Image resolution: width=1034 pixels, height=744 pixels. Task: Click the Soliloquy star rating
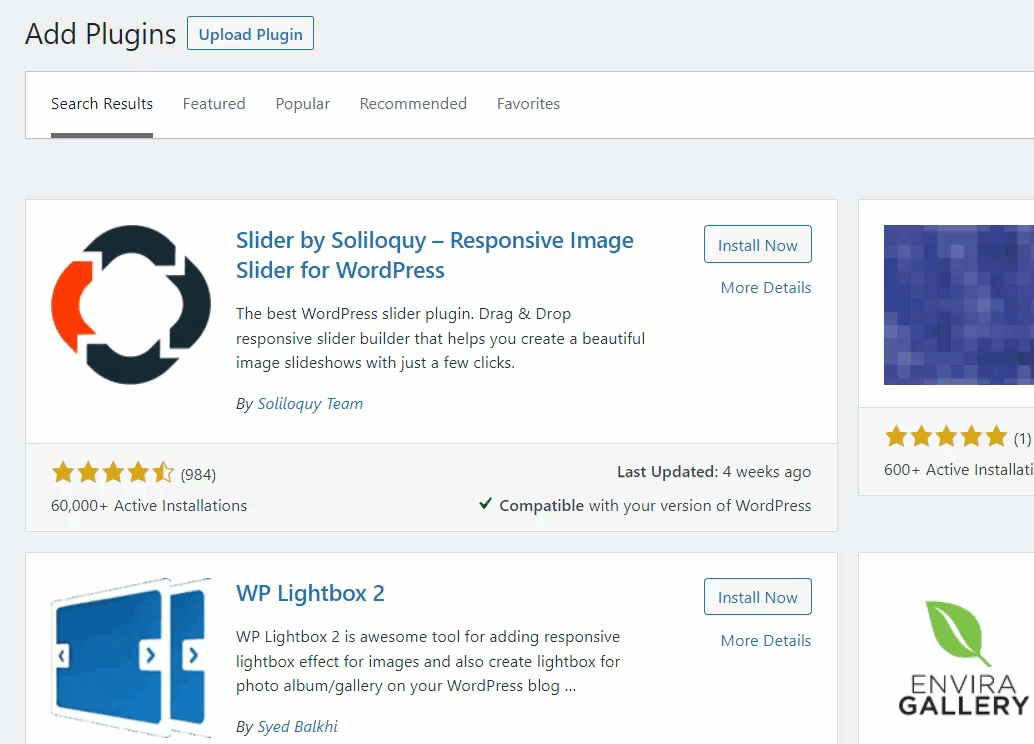[113, 473]
